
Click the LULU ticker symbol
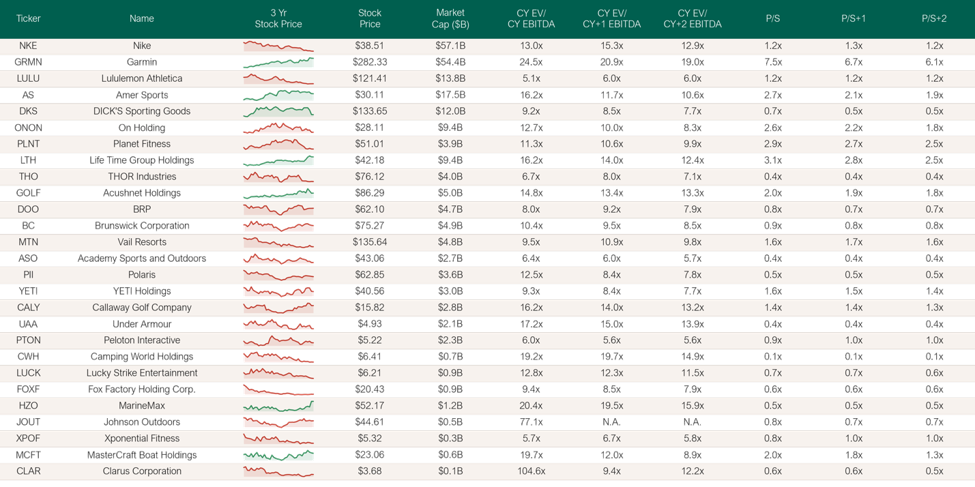pyautogui.click(x=28, y=78)
